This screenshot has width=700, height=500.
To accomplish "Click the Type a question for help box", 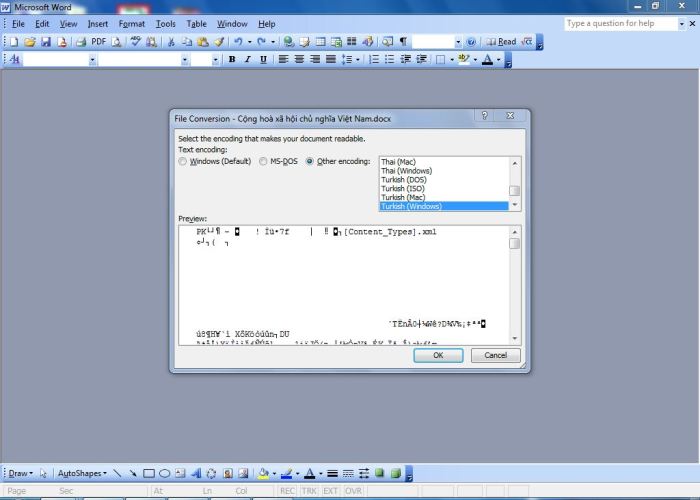I will [621, 24].
